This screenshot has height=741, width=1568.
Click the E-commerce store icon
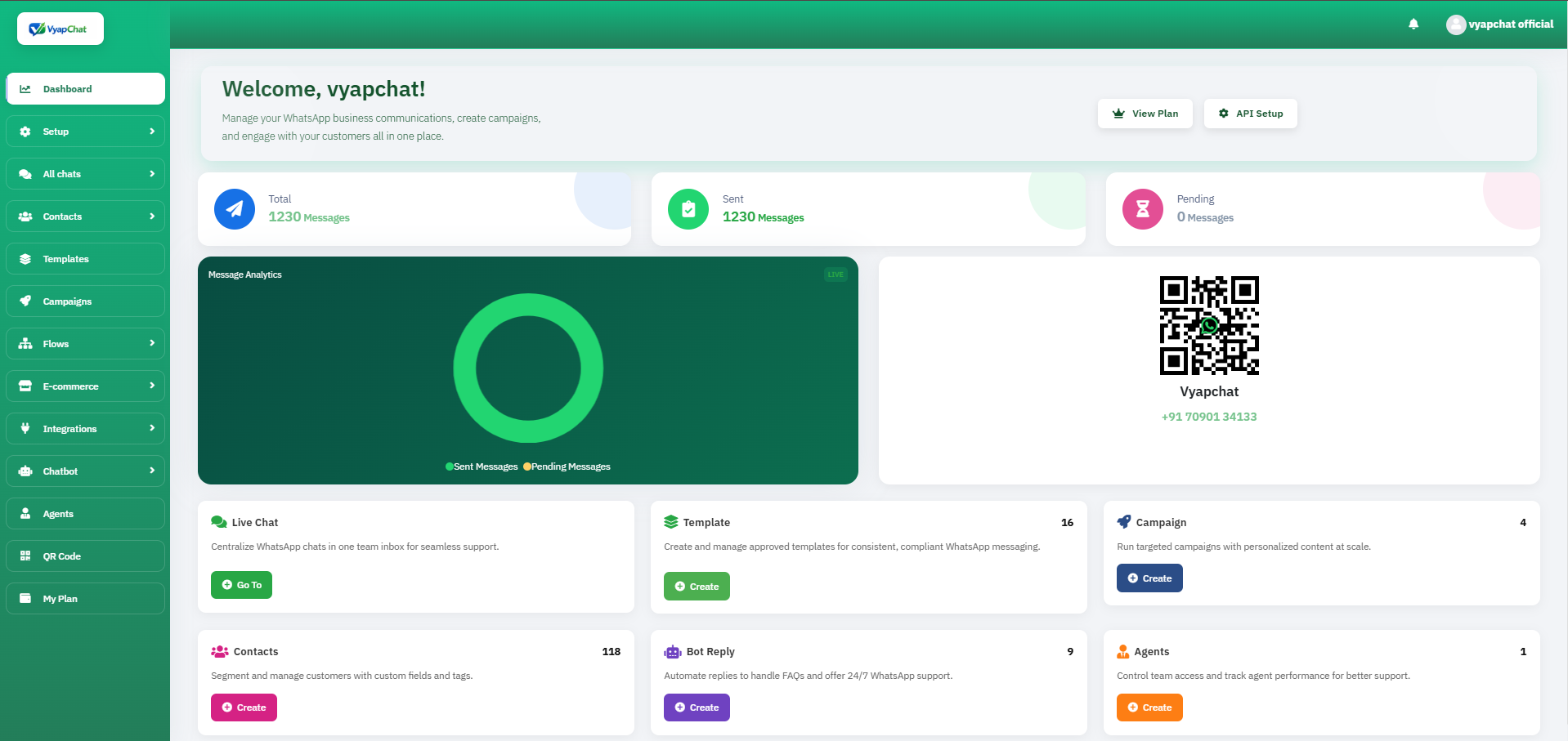pos(25,386)
